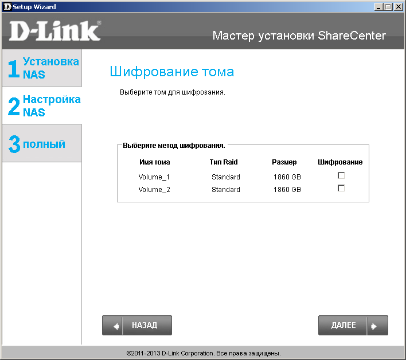
Task: Maximize the Setup Wizard window
Action: [x=388, y=7]
